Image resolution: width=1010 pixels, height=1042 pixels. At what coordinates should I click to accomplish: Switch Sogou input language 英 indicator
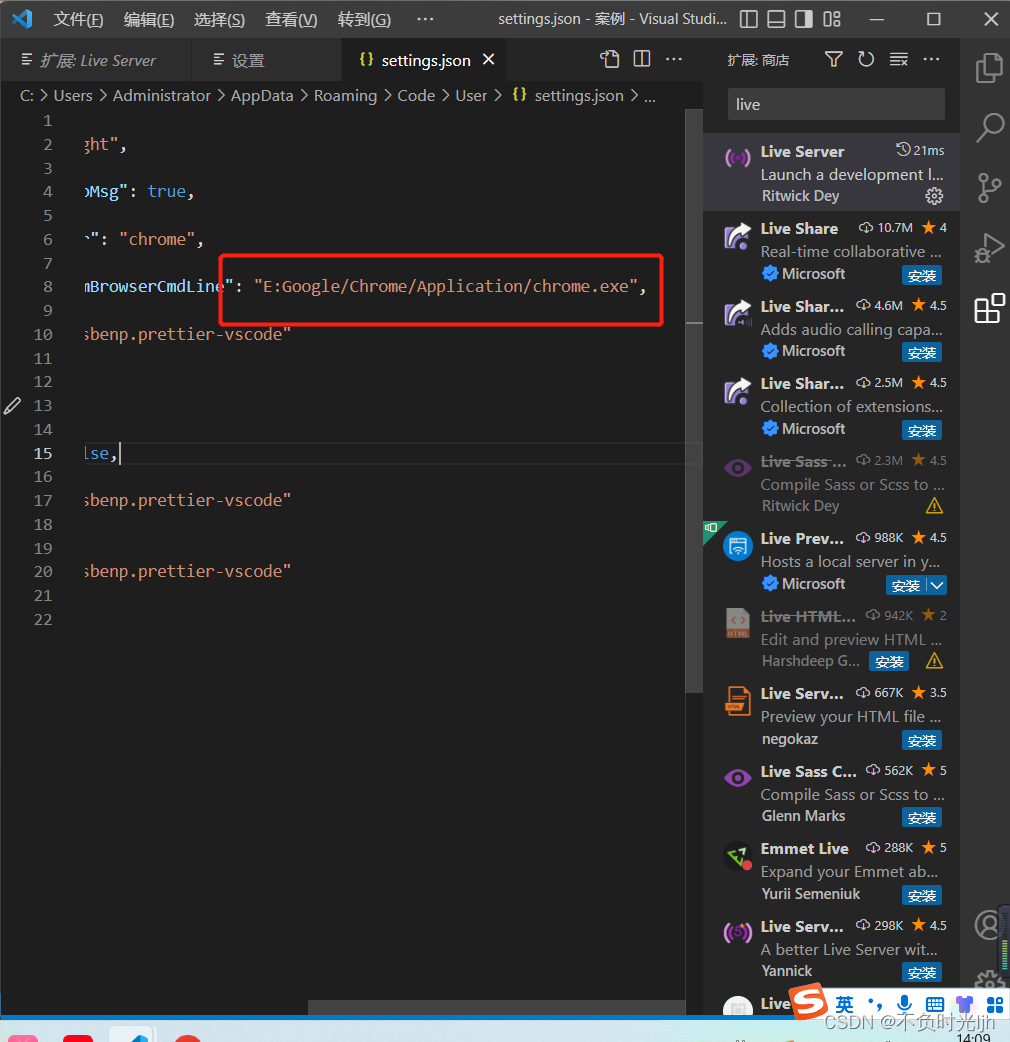[844, 1004]
